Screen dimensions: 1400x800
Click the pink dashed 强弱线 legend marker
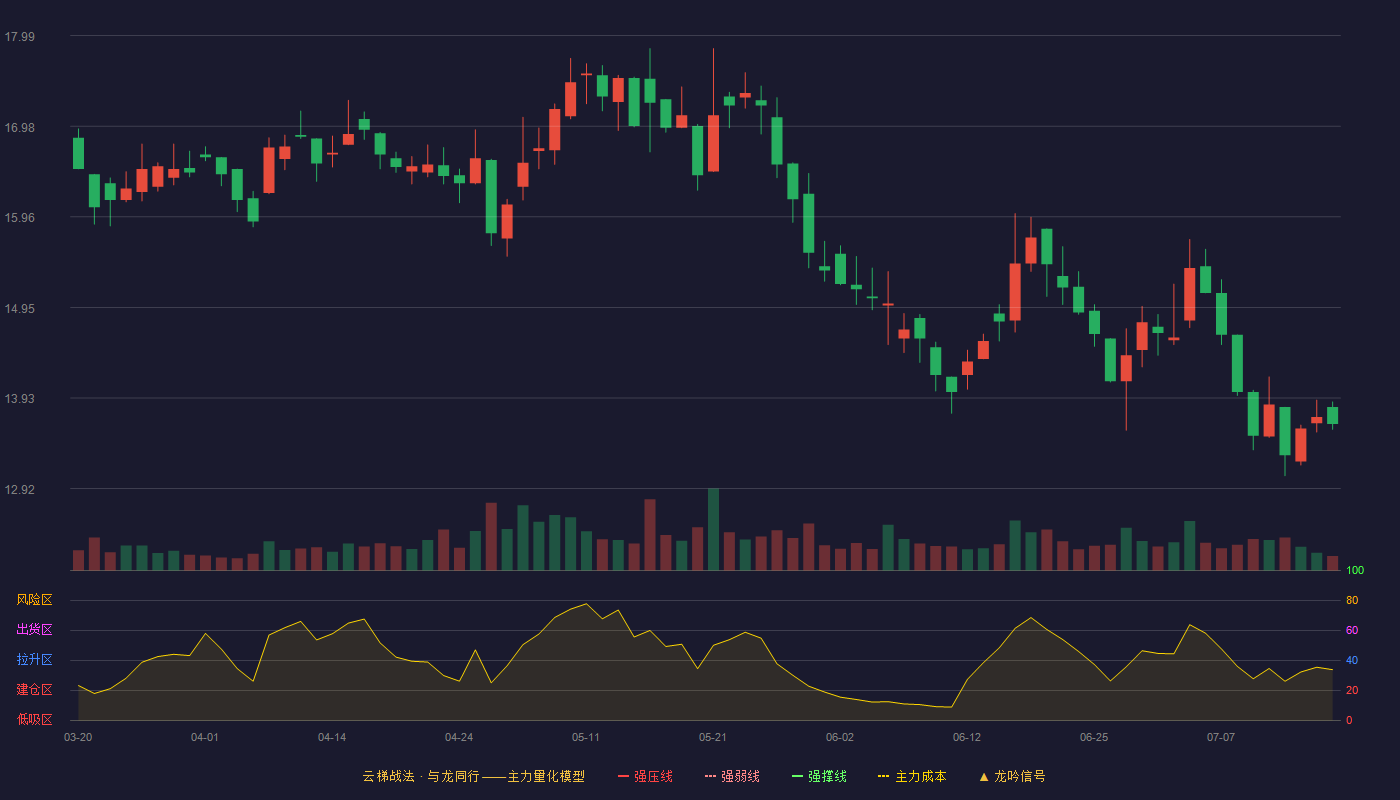coord(710,776)
